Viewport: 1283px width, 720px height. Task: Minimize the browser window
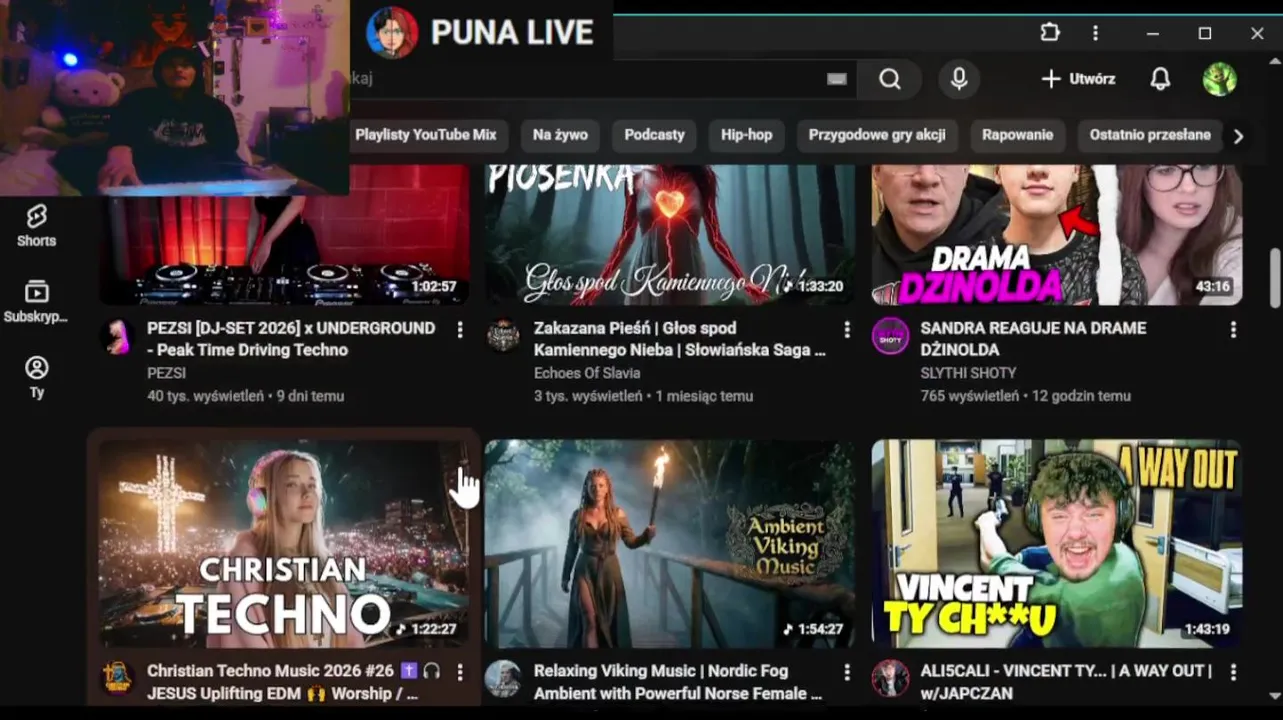coord(1153,33)
